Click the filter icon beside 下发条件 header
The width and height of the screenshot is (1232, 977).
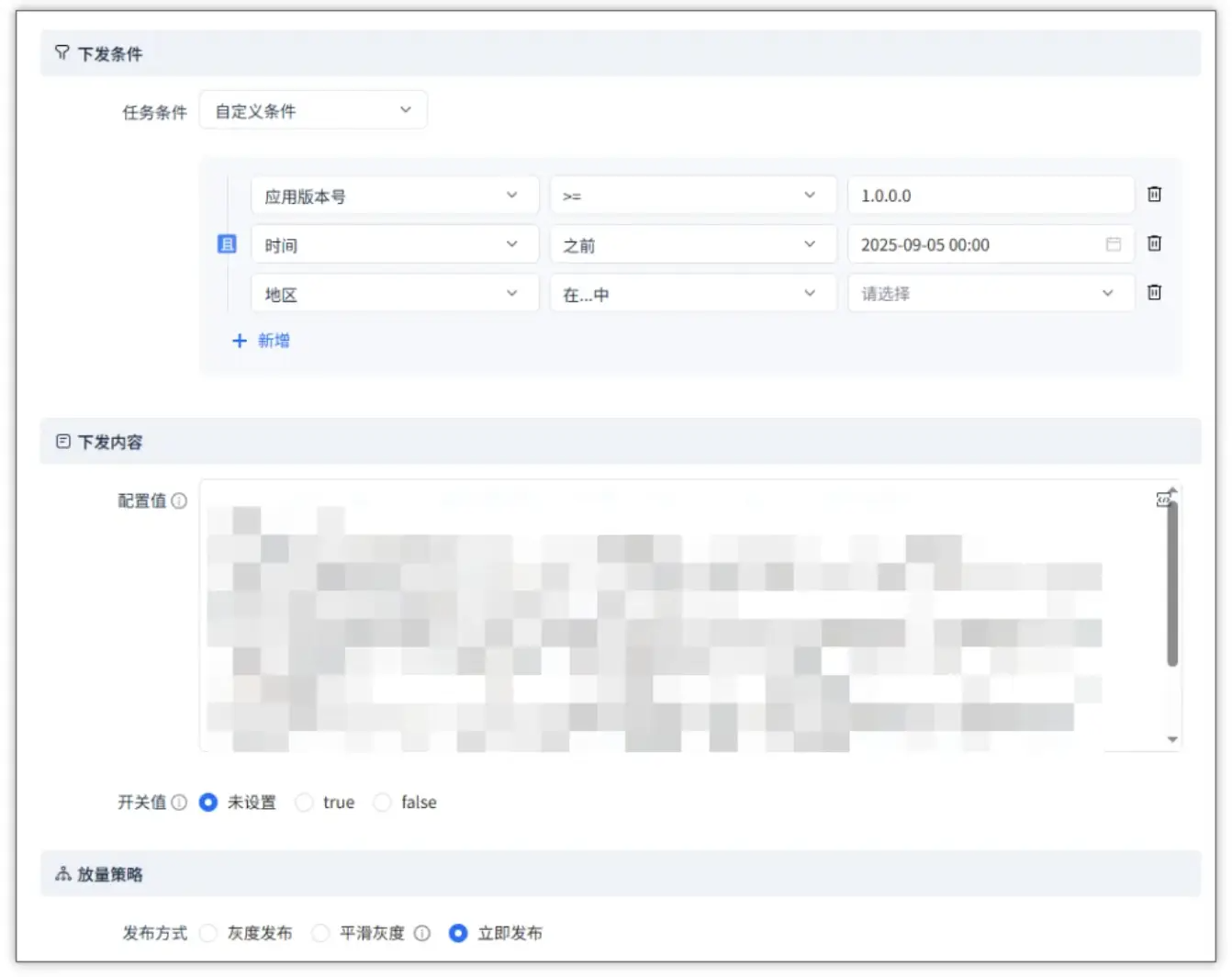[62, 53]
